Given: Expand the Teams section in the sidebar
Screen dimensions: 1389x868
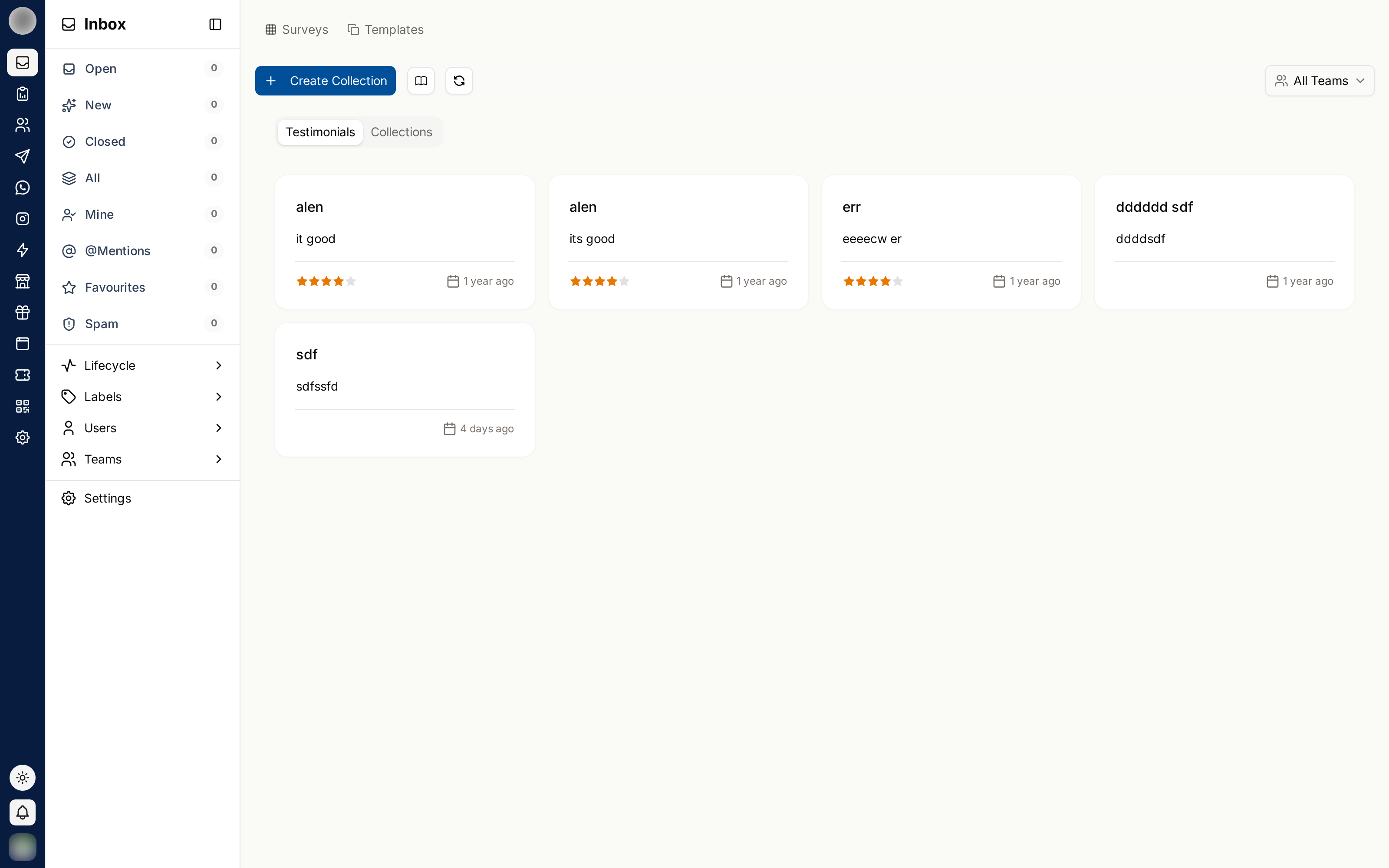Looking at the screenshot, I should click(142, 459).
